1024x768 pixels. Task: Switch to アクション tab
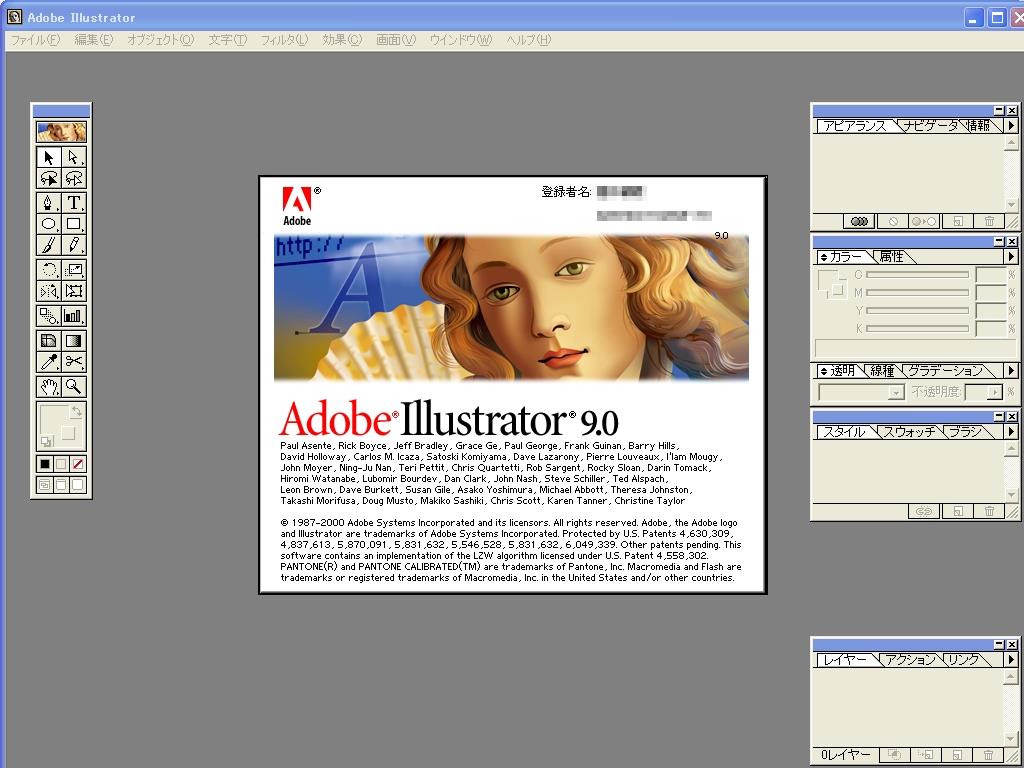[910, 660]
